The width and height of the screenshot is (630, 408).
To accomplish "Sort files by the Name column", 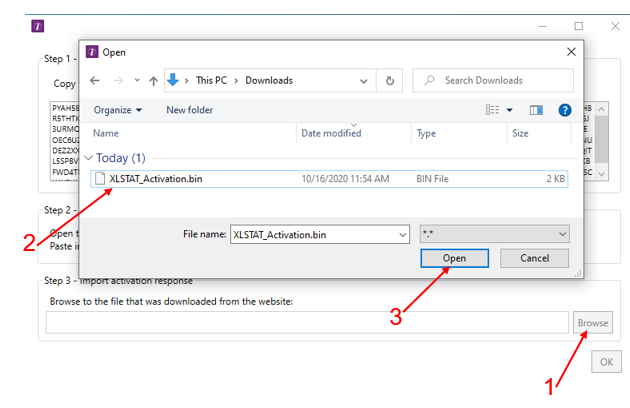I will click(106, 133).
